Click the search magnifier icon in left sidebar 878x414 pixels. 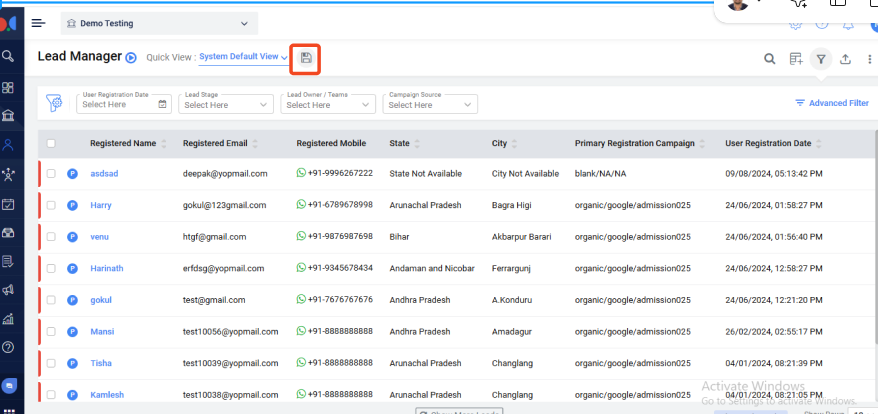click(x=9, y=56)
